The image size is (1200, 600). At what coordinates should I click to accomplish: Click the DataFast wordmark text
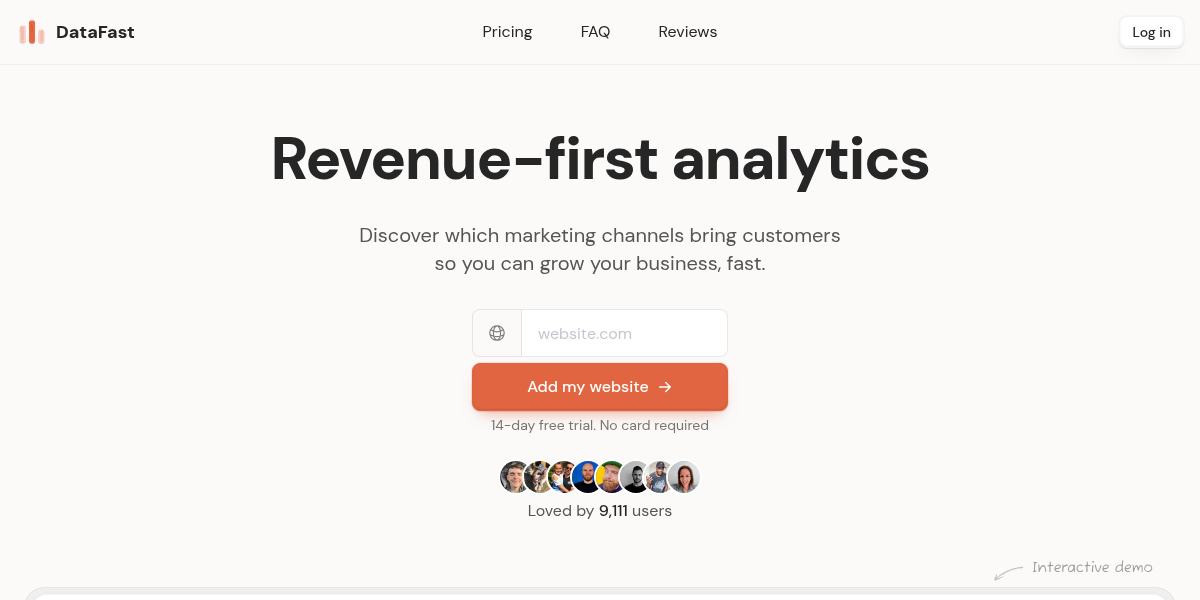click(x=95, y=32)
